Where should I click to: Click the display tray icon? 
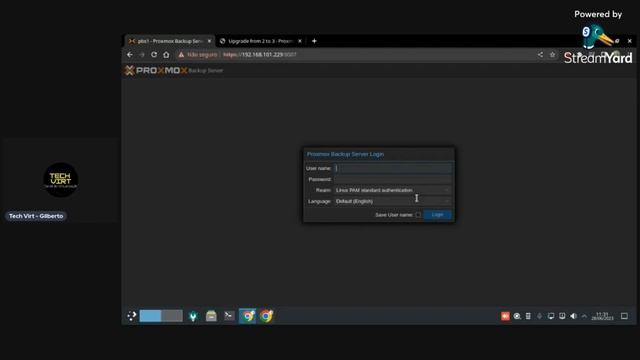(551, 316)
